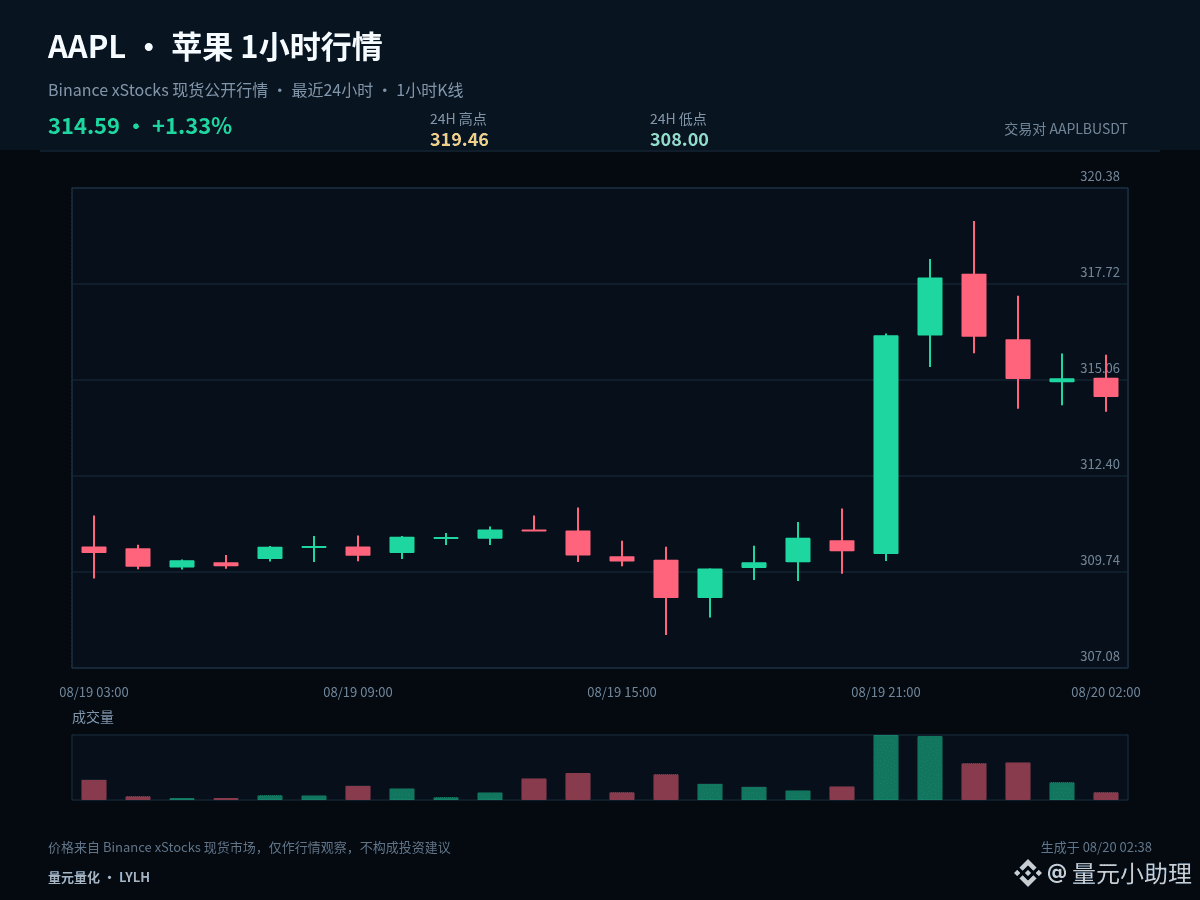1200x900 pixels.
Task: Click the x-axis label '08/19 15:00'
Action: coord(622,692)
